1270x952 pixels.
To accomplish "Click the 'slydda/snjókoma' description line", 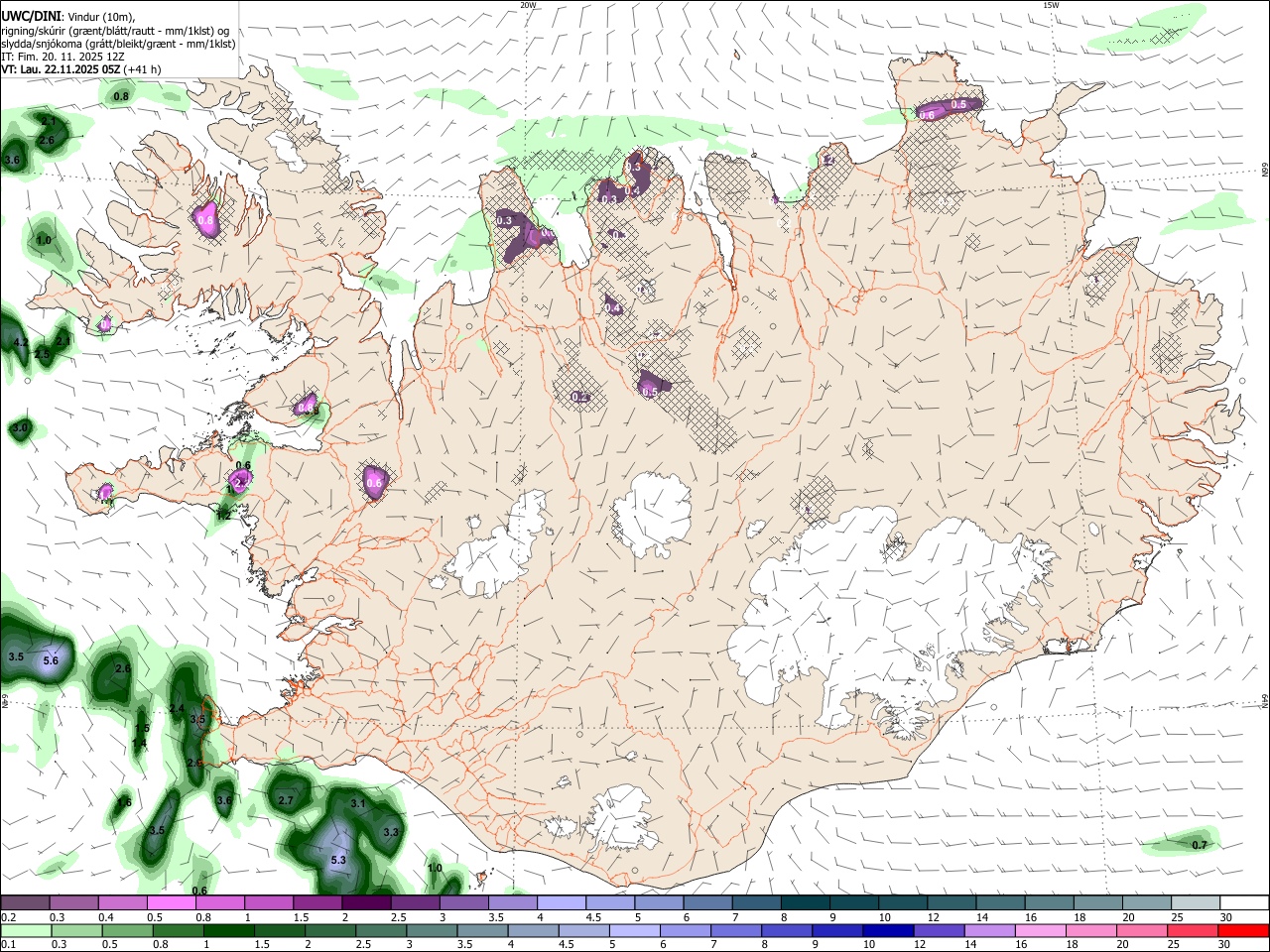I will tap(118, 44).
